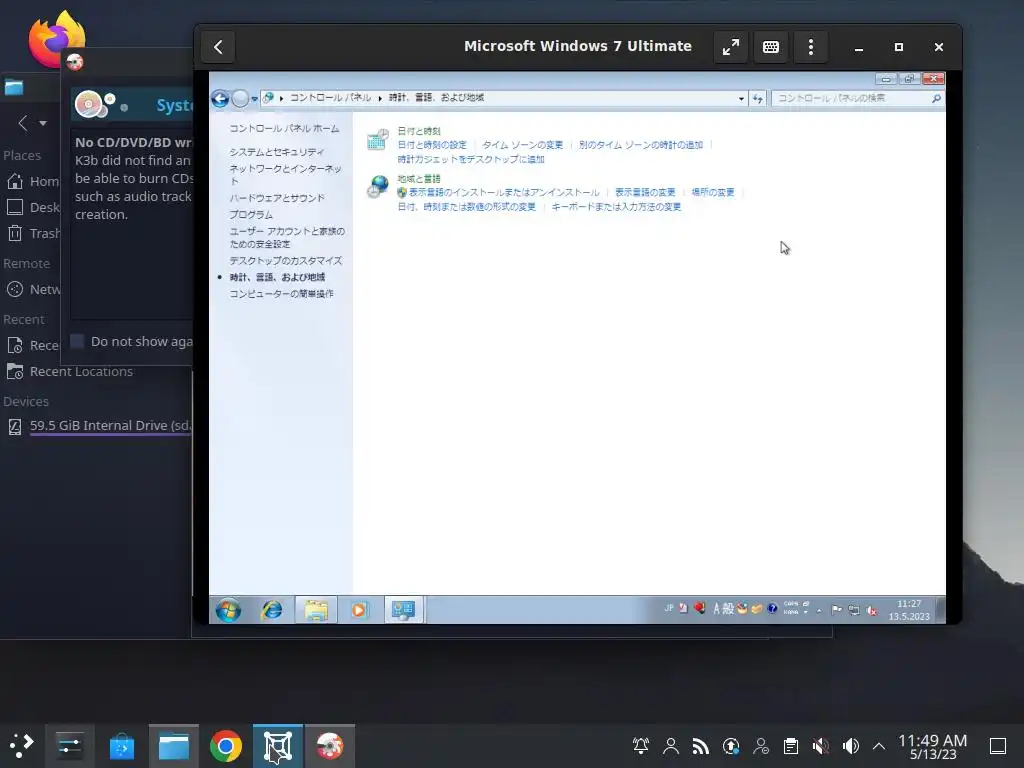1024x768 pixels.
Task: Open Windows Explorer folder in Windows 7 taskbar
Action: [x=316, y=610]
